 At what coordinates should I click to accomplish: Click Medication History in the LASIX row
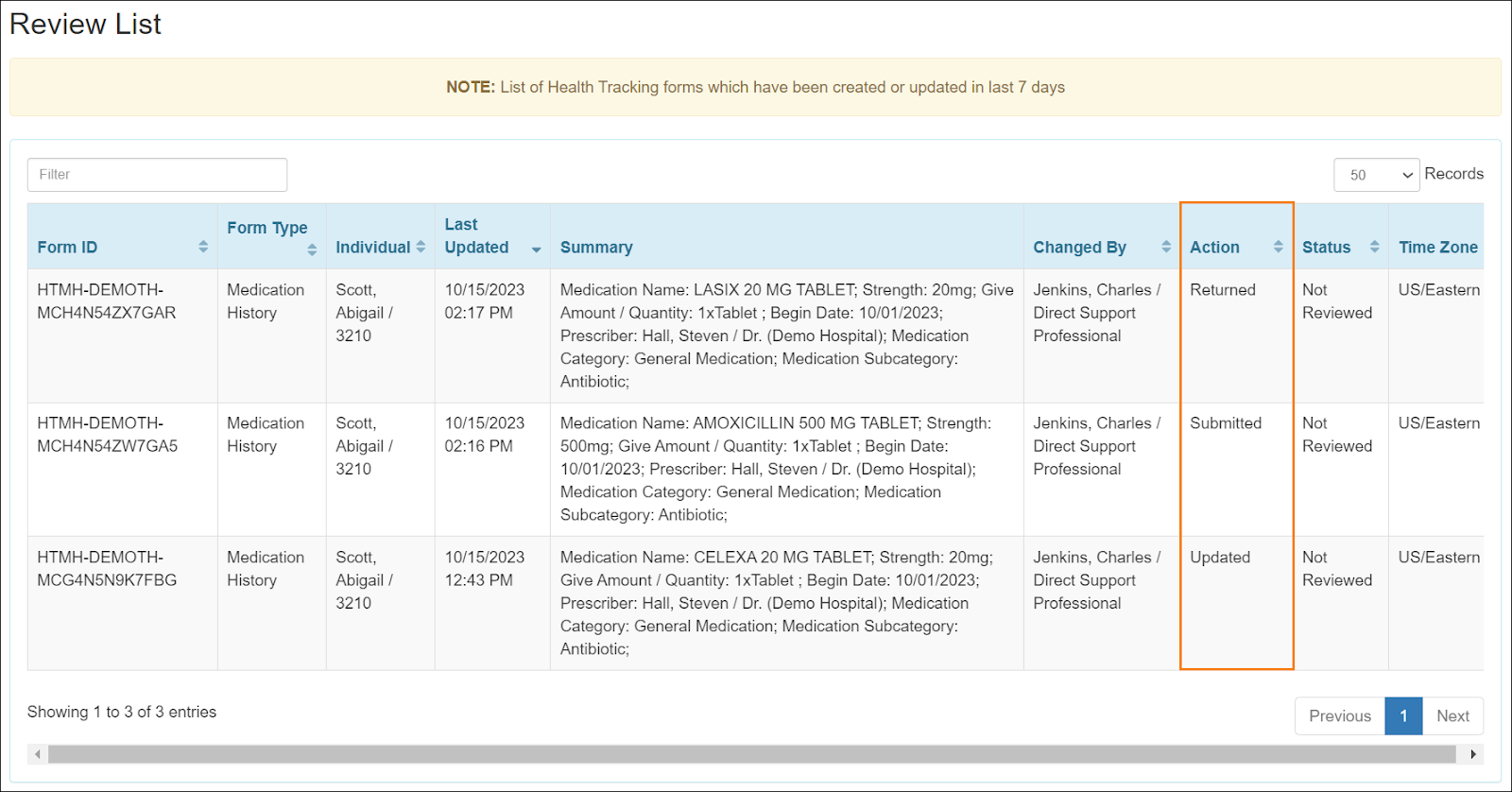(x=266, y=301)
